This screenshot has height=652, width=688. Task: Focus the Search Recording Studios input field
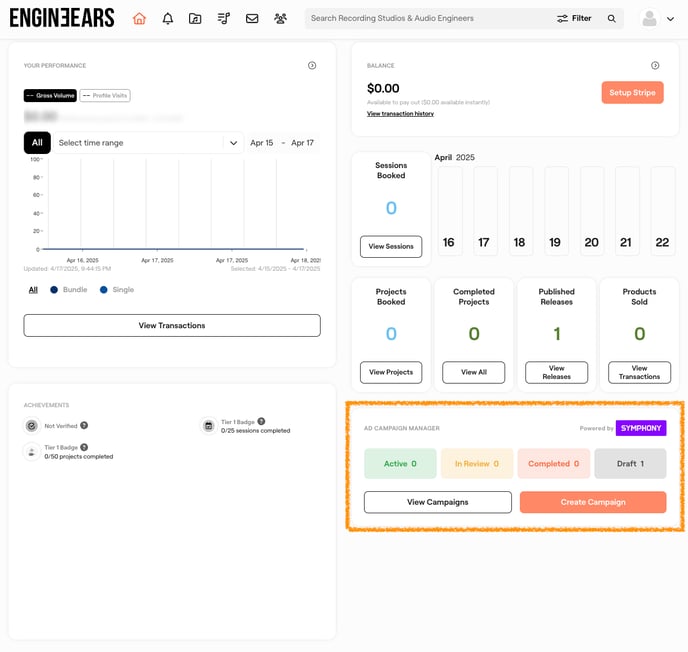click(425, 18)
